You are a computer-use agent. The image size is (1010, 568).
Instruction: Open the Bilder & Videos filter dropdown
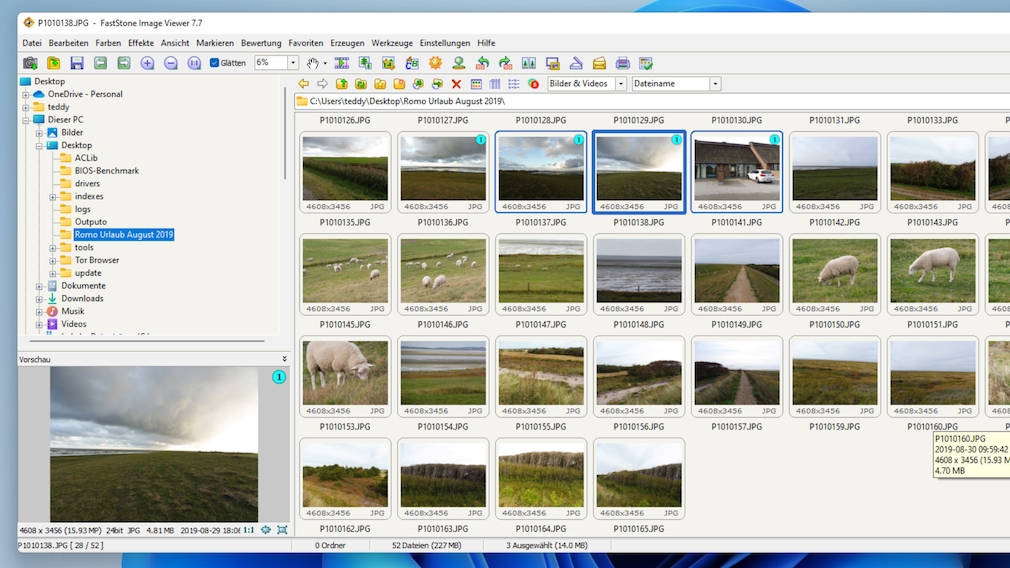click(621, 84)
